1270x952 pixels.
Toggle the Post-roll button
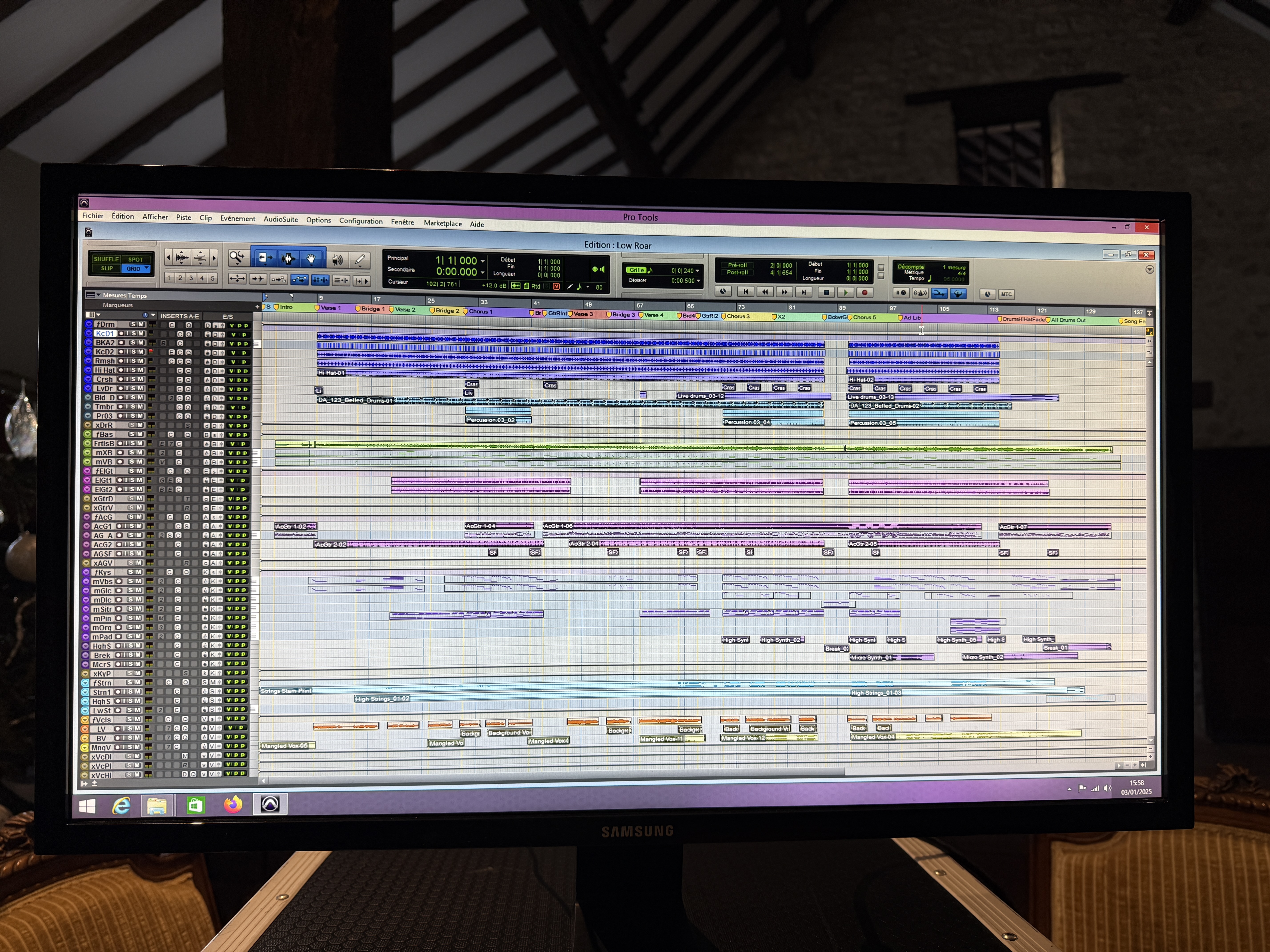tap(737, 273)
